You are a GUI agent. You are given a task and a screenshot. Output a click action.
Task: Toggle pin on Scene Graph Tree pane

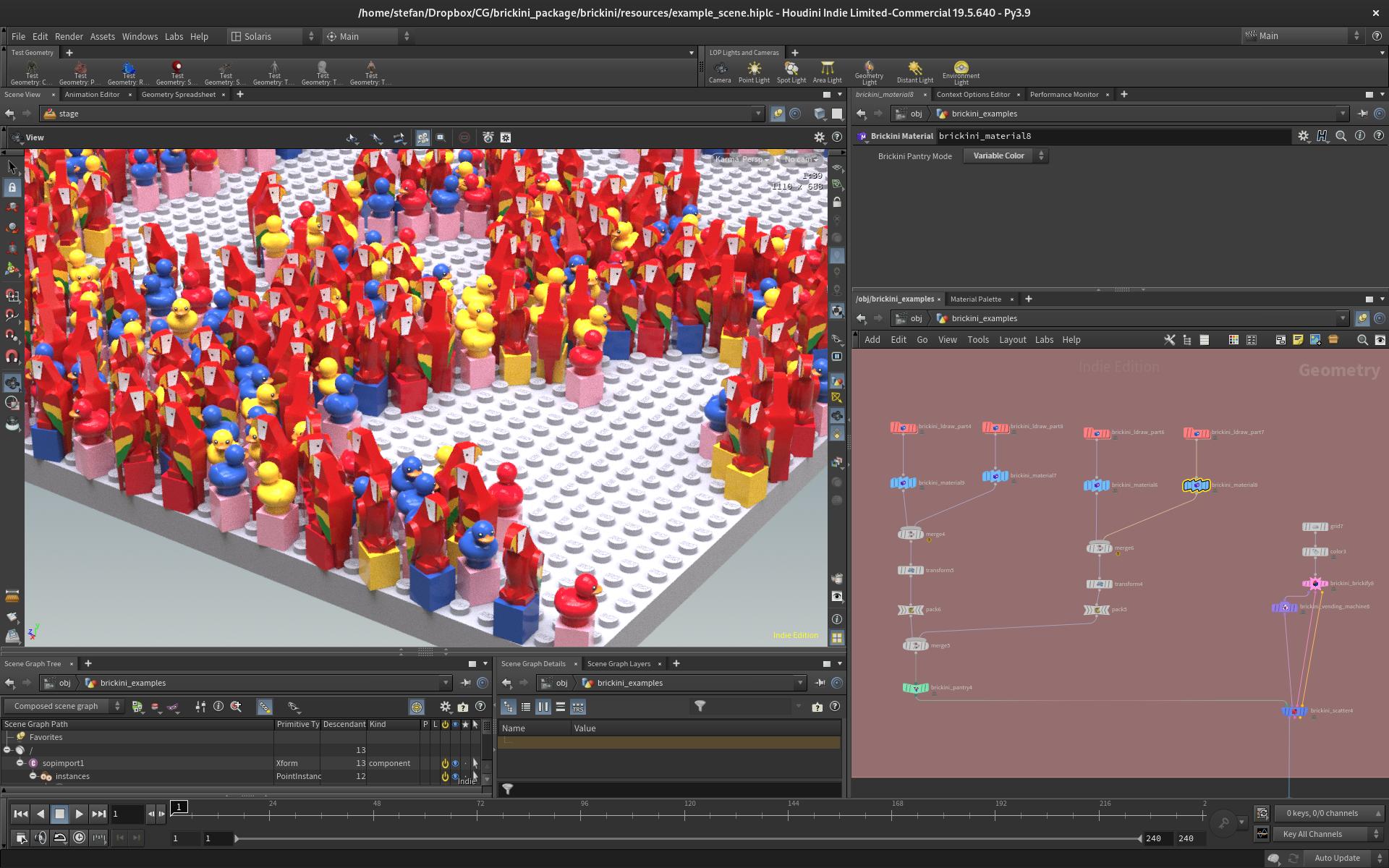[466, 683]
